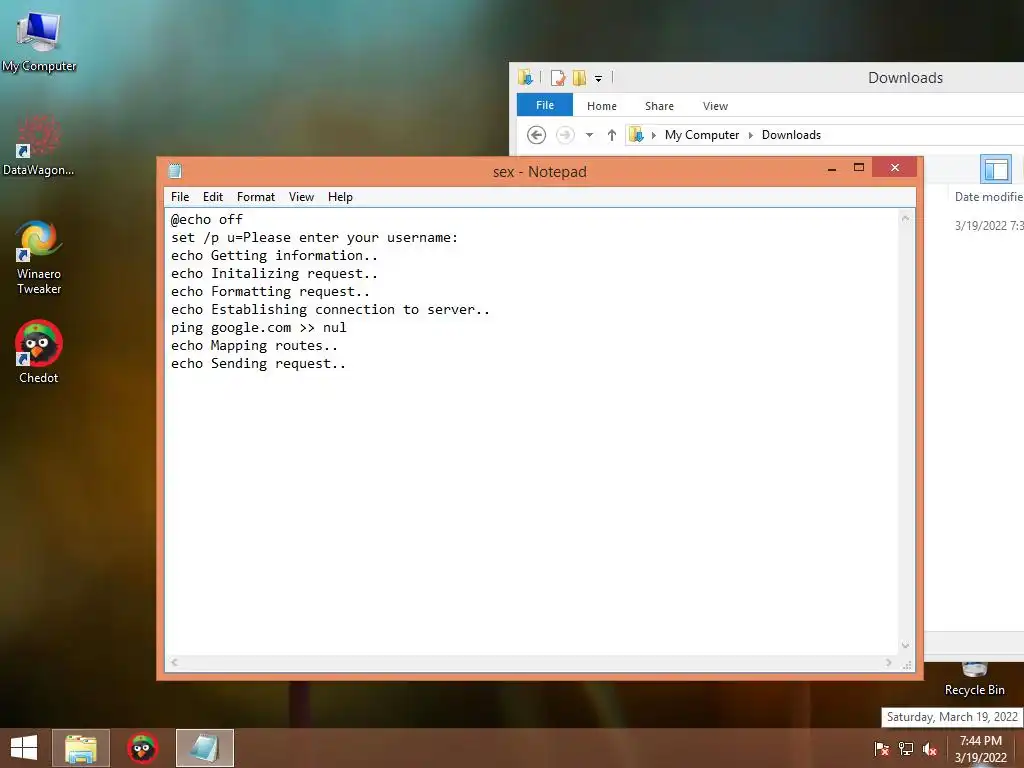Expand the chevron after My Computer
1024x768 pixels.
(x=751, y=135)
